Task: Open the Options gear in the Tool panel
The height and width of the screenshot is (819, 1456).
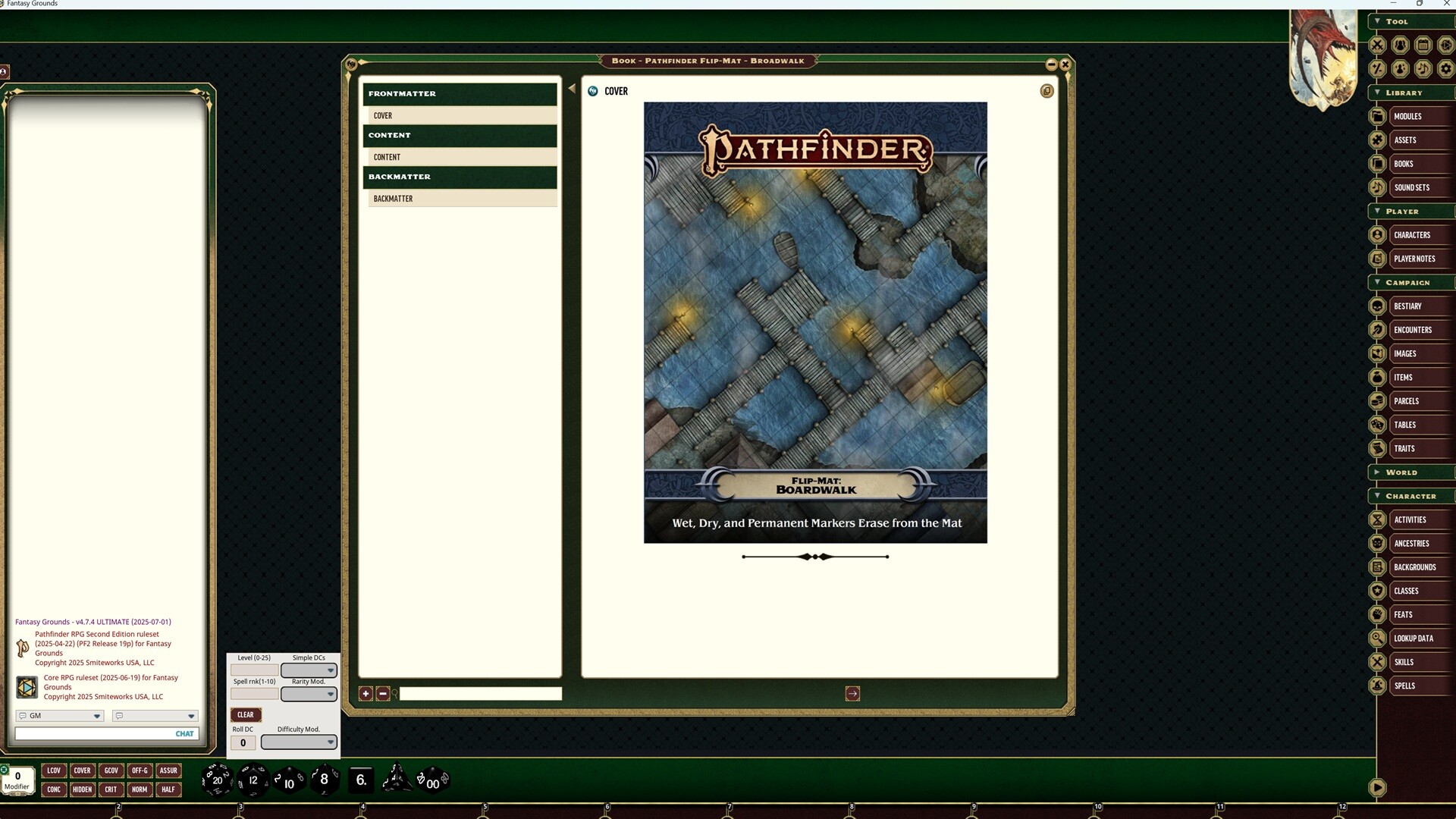Action: (x=1447, y=68)
